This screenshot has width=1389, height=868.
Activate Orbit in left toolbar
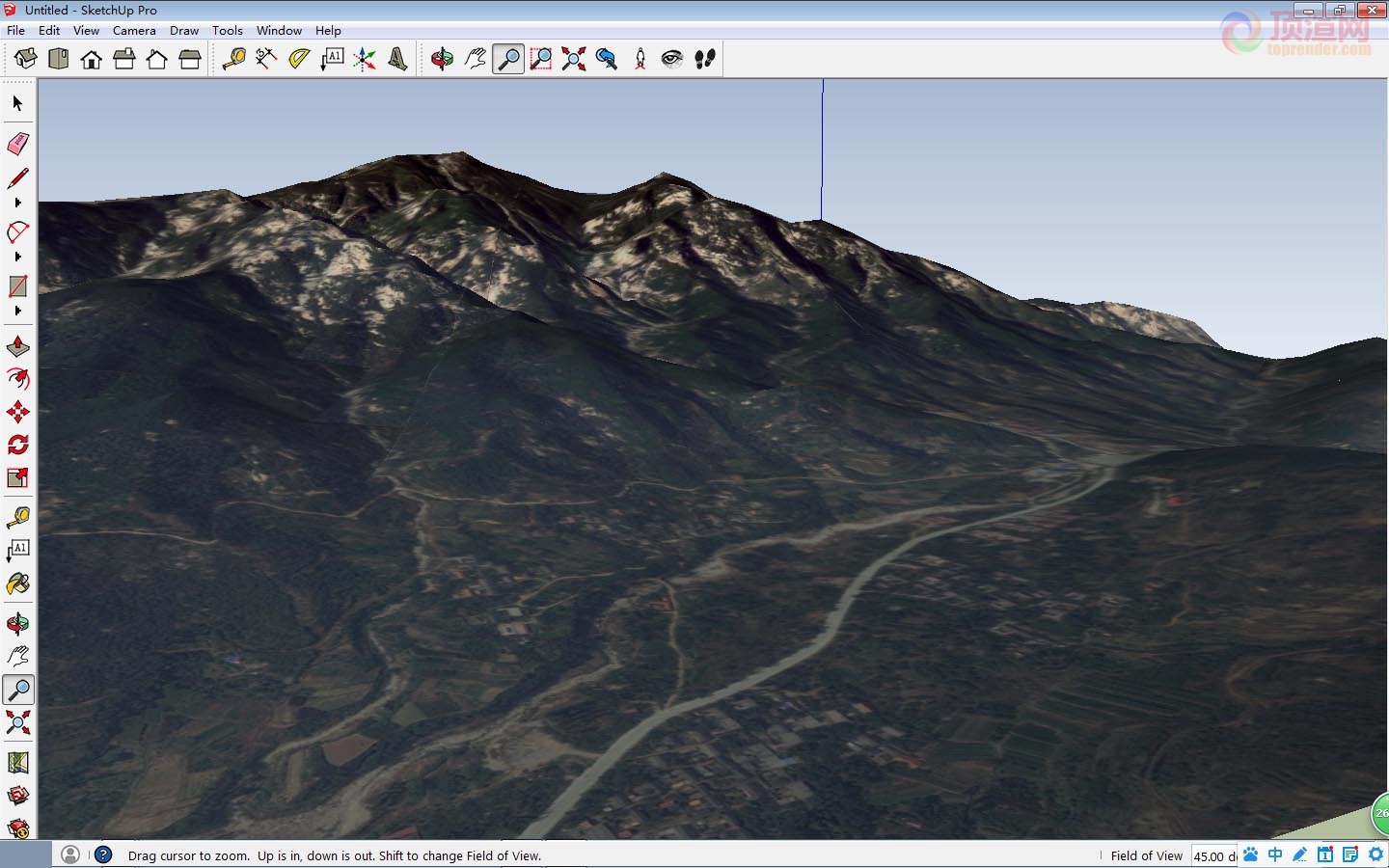coord(18,624)
